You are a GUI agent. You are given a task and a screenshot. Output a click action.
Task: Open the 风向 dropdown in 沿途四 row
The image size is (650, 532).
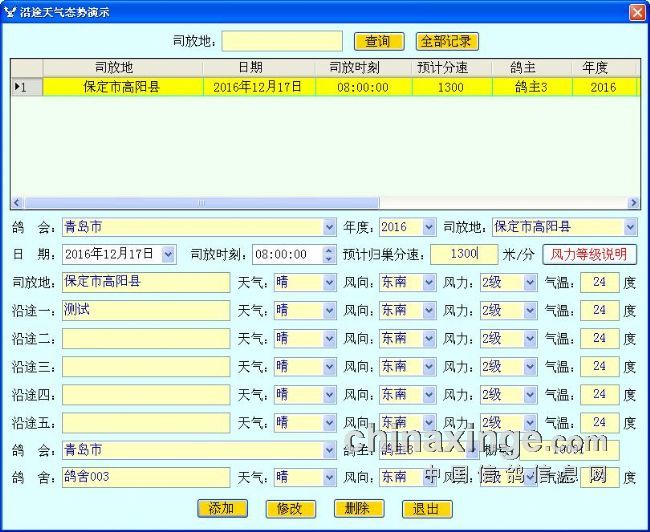pos(429,395)
